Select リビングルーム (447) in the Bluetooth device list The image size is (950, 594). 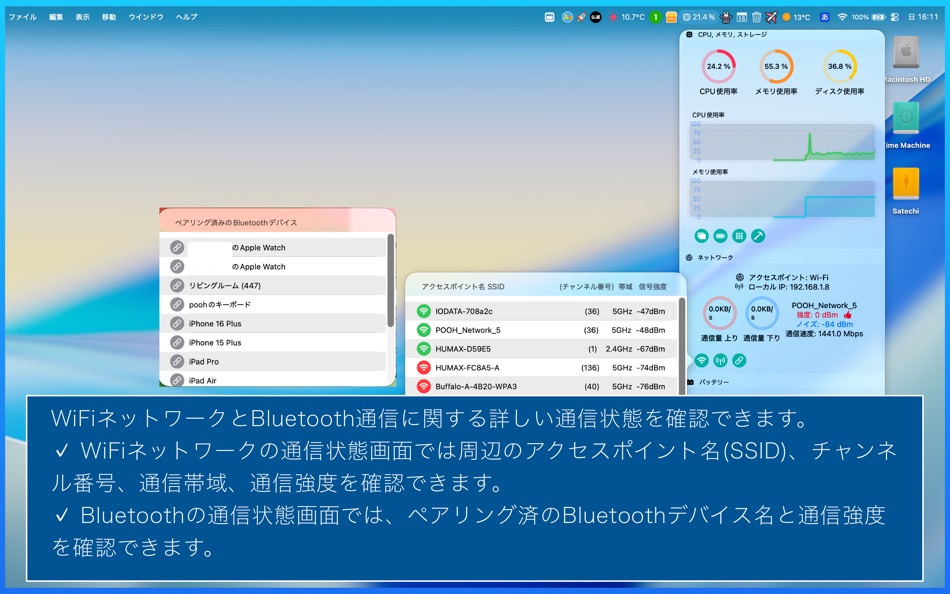click(x=225, y=285)
